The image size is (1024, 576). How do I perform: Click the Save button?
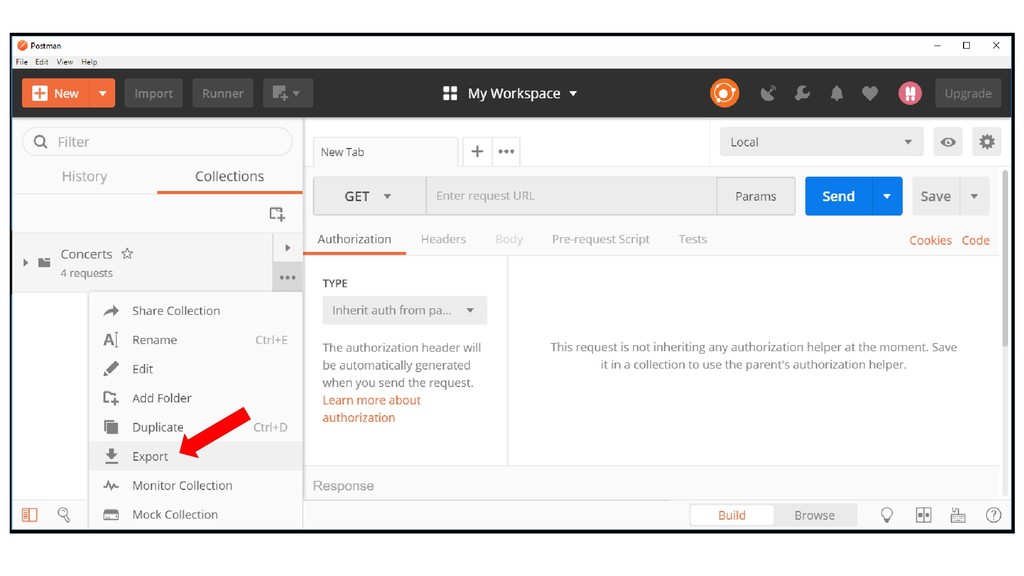coord(935,196)
